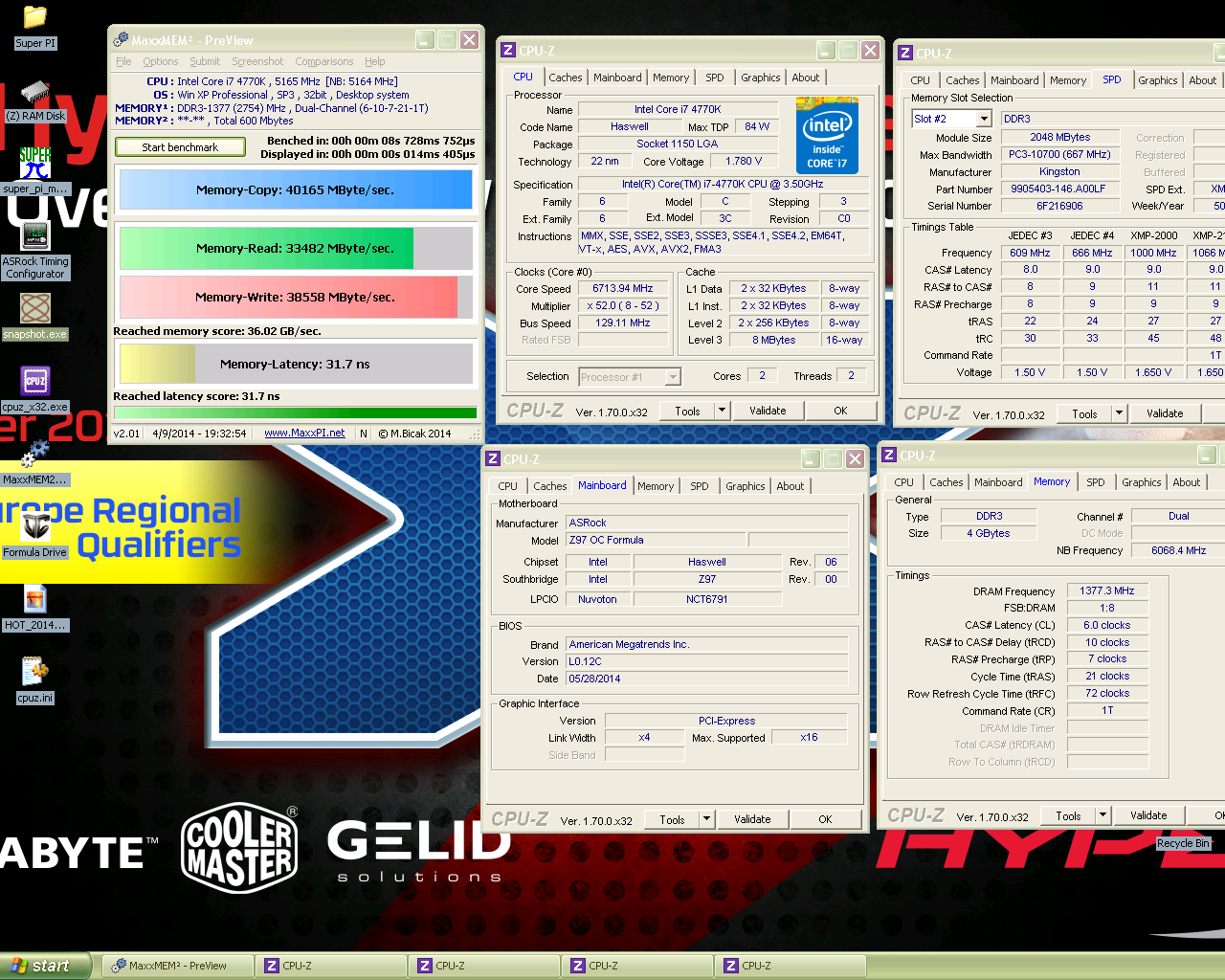
Task: Open the Help menu in MaxxMEM2
Action: point(375,61)
